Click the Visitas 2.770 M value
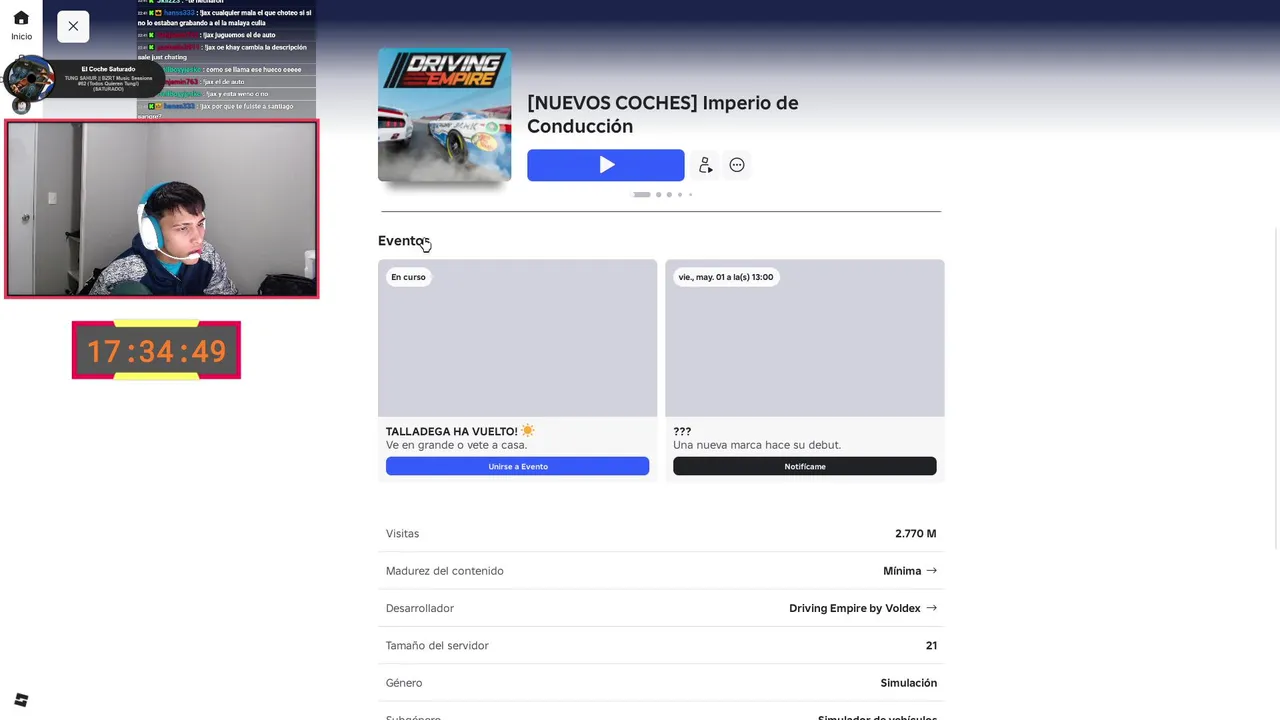The width and height of the screenshot is (1280, 720). [x=916, y=534]
